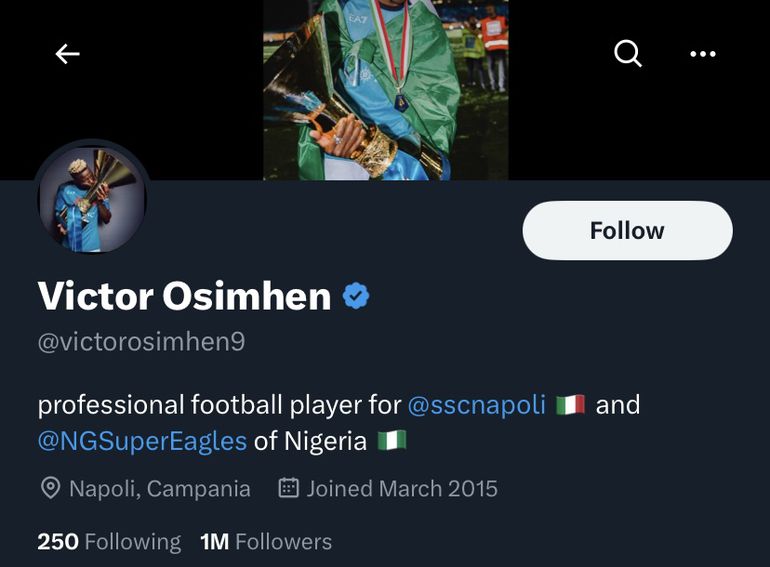Click the calendar joined-date icon
This screenshot has width=770, height=567.
(x=288, y=488)
